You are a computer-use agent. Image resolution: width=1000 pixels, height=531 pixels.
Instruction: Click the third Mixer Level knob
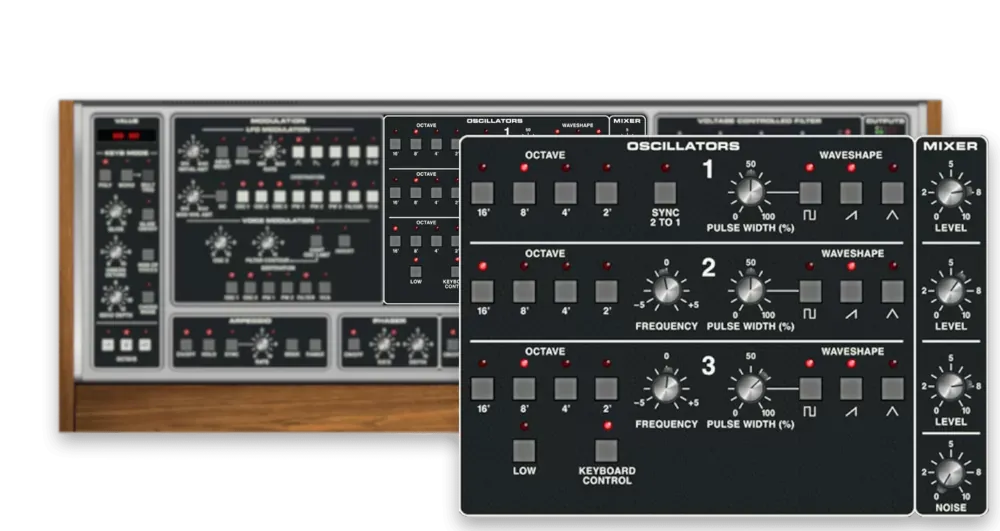click(x=950, y=386)
